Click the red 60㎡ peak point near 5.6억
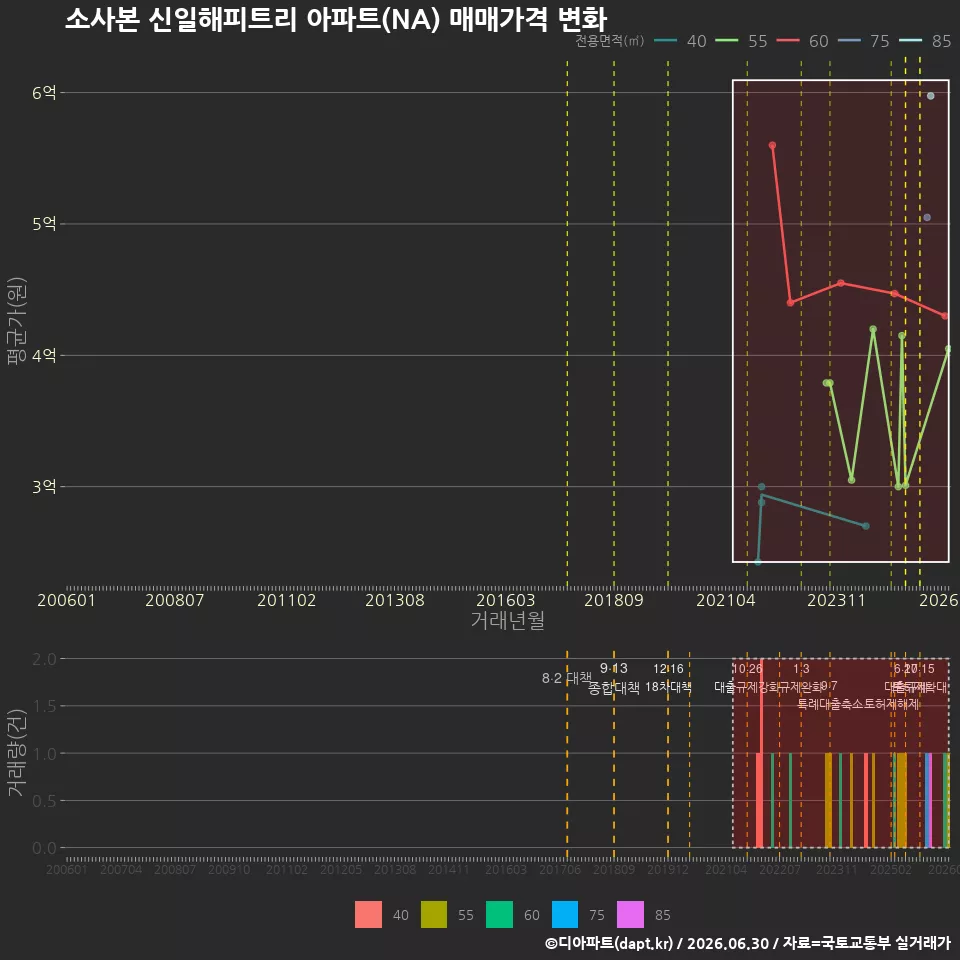The width and height of the screenshot is (960, 960). (772, 145)
